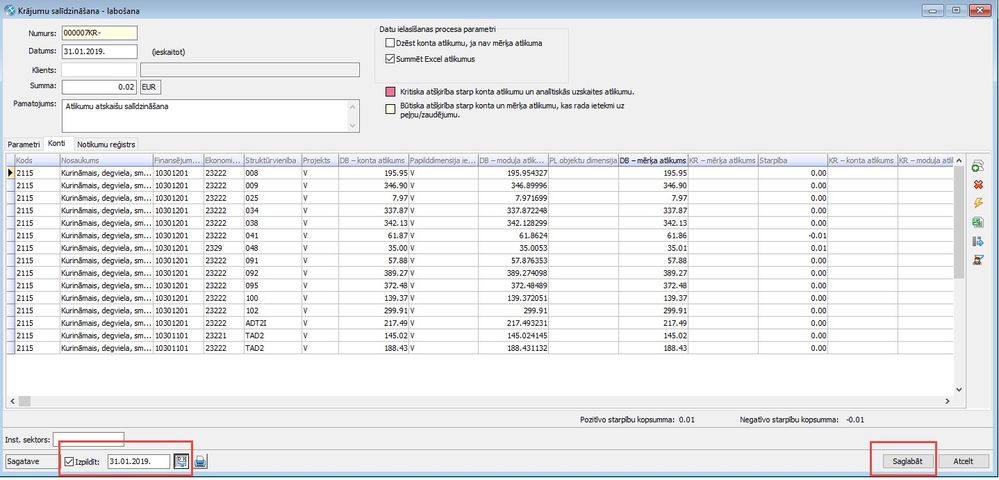The image size is (999, 480).
Task: Click DB moduļa cell 372.48489
Action: [x=512, y=286]
